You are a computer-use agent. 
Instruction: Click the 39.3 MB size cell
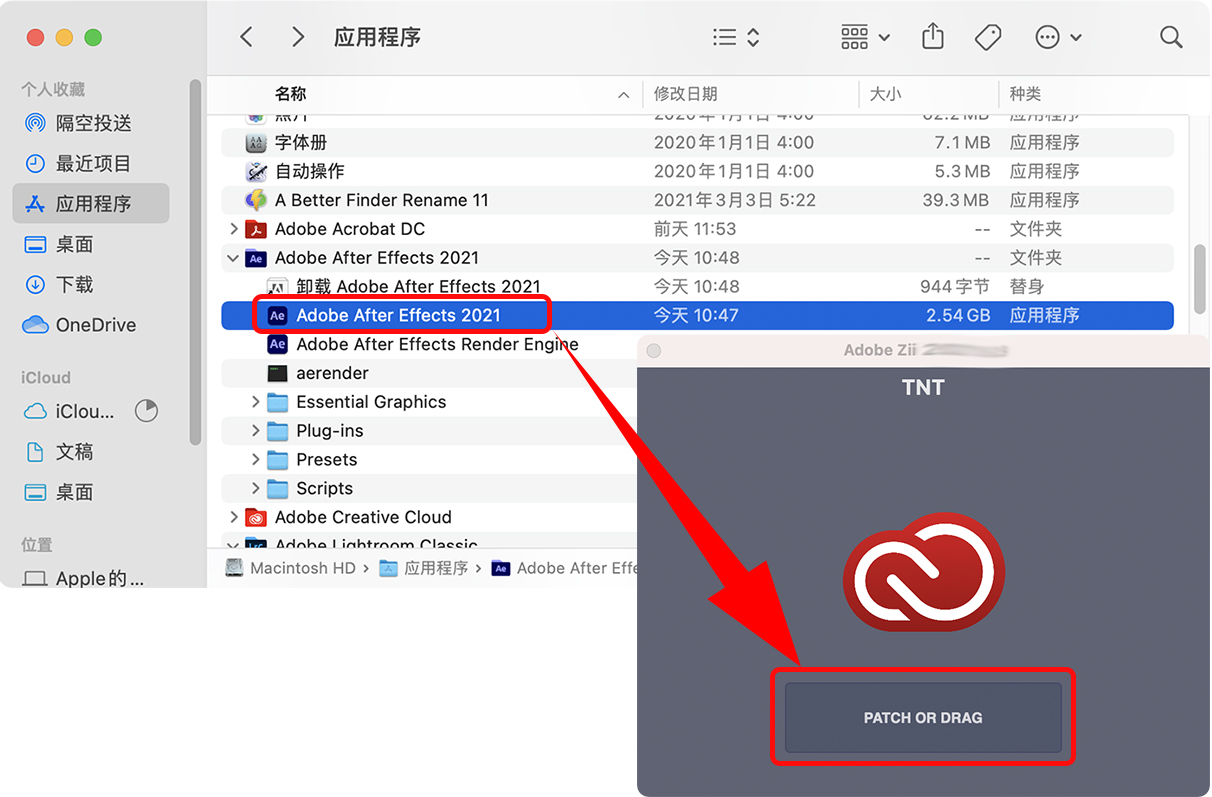956,200
